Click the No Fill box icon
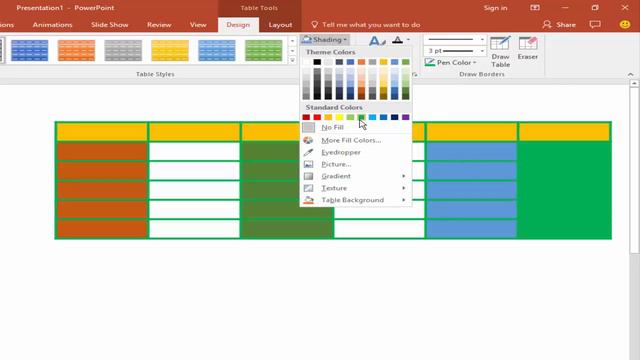The image size is (640, 360). [x=308, y=127]
